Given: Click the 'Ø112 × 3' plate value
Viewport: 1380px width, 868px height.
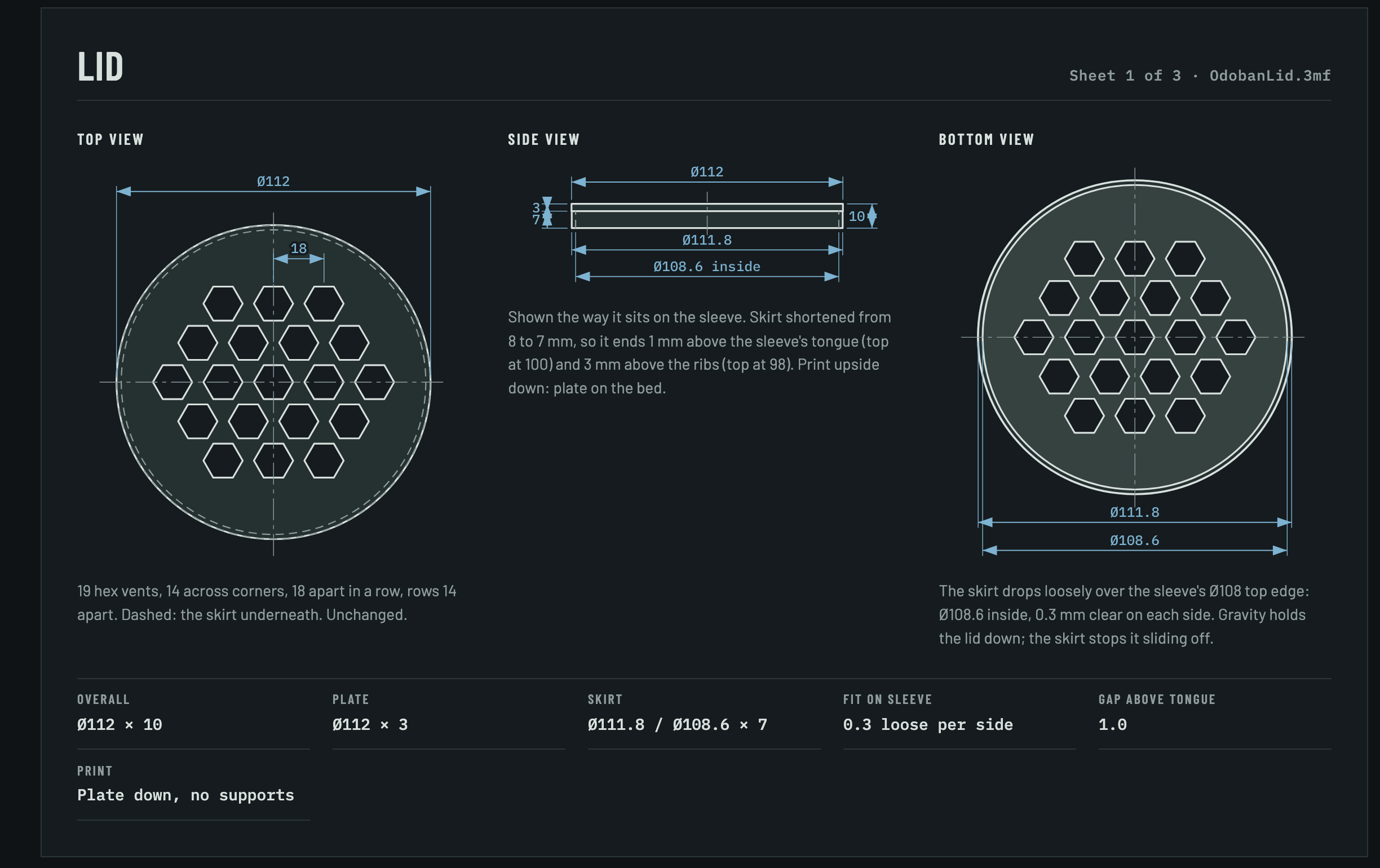Looking at the screenshot, I should [x=370, y=725].
